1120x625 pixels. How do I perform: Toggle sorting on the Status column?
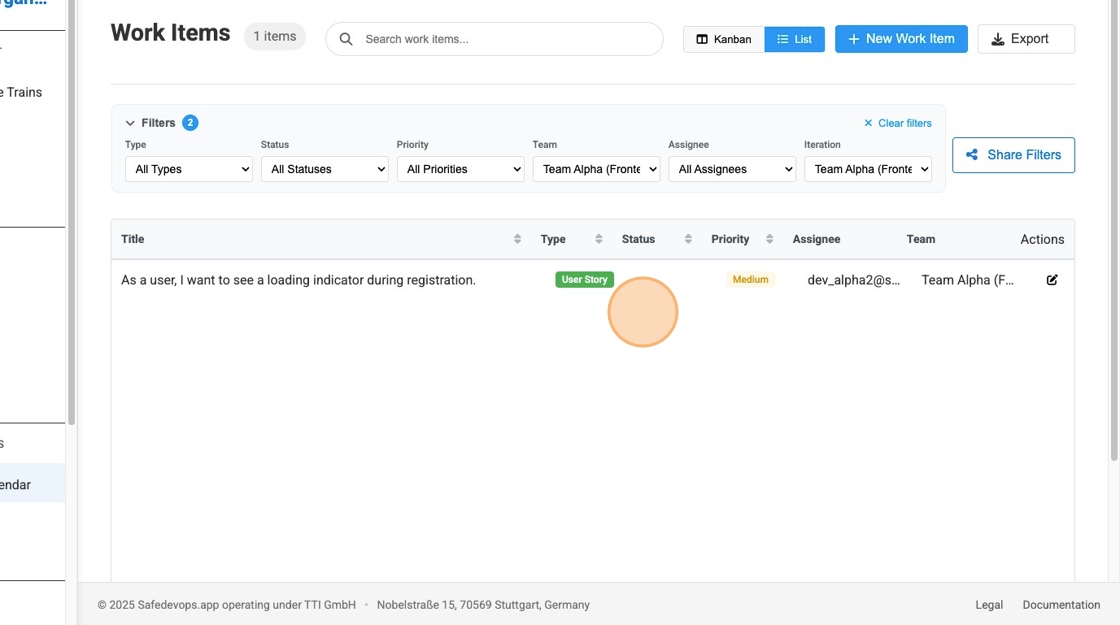tap(688, 238)
